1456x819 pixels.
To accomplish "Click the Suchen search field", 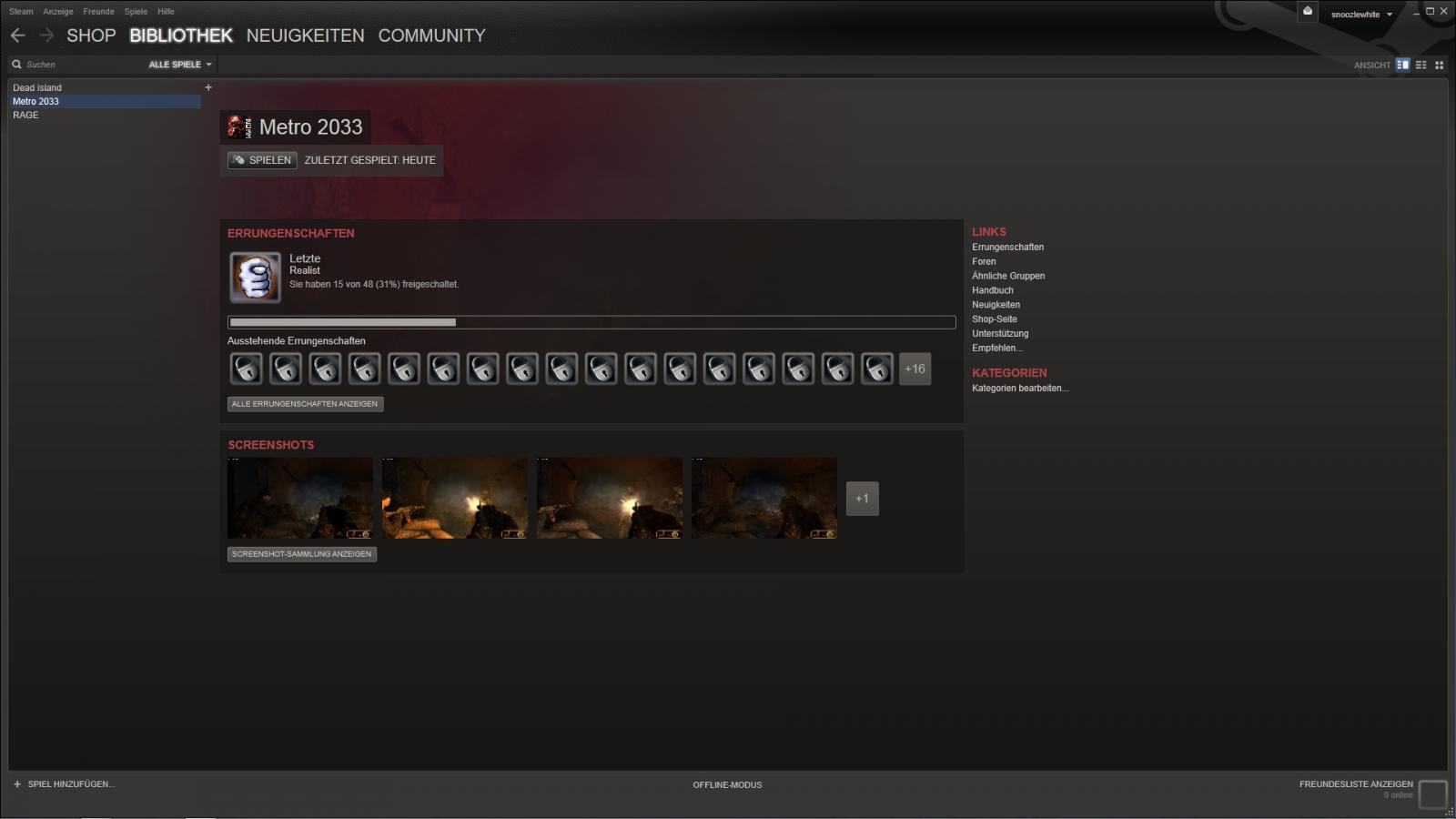I will [x=77, y=65].
